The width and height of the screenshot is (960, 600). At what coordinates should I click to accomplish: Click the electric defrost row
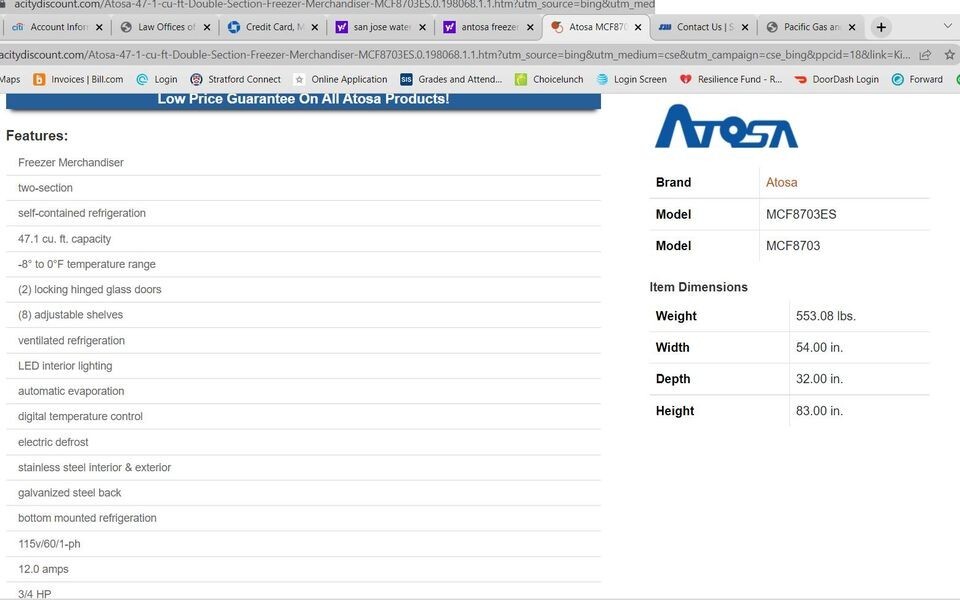(303, 442)
